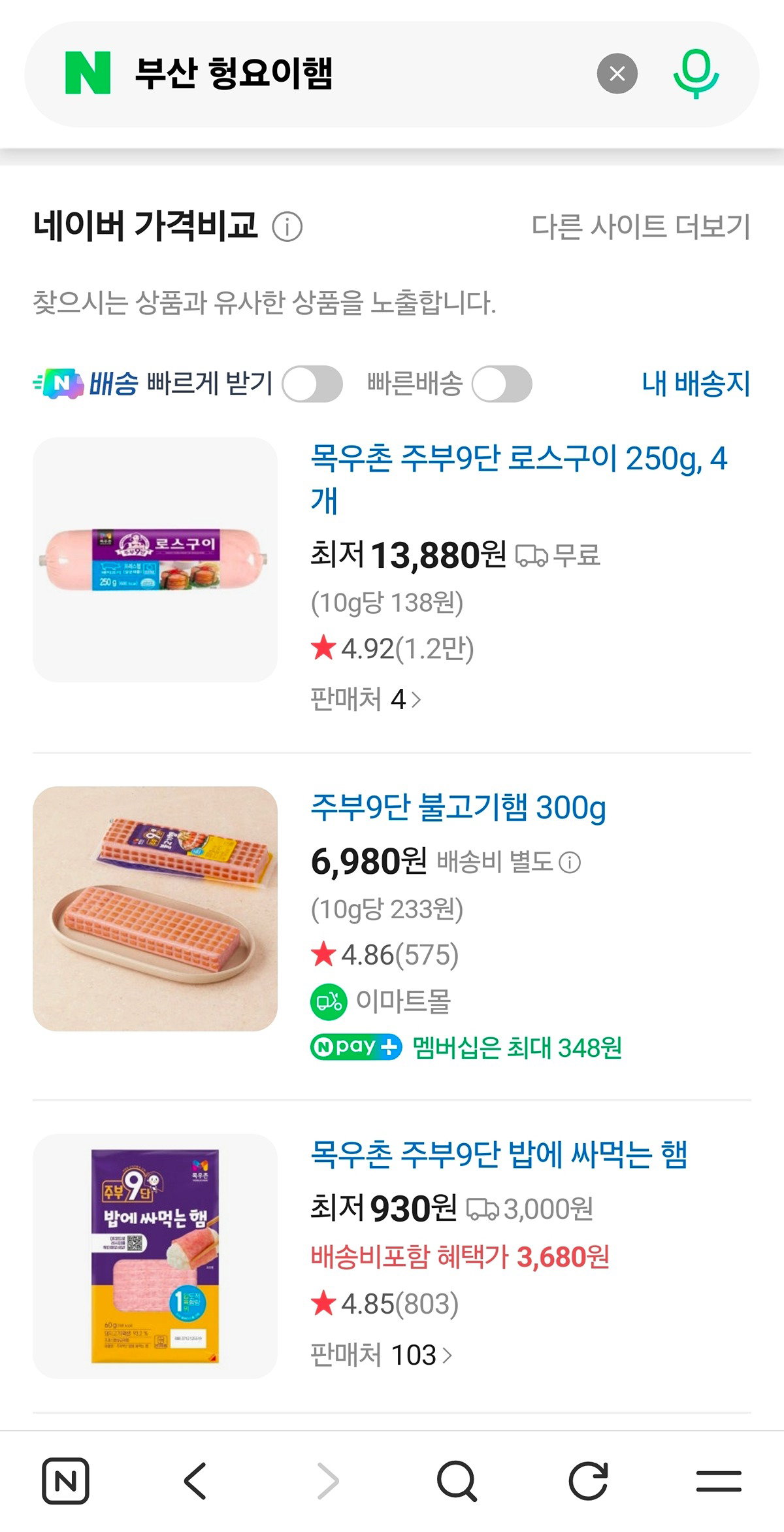Expand 판매처 4 seller list

366,699
